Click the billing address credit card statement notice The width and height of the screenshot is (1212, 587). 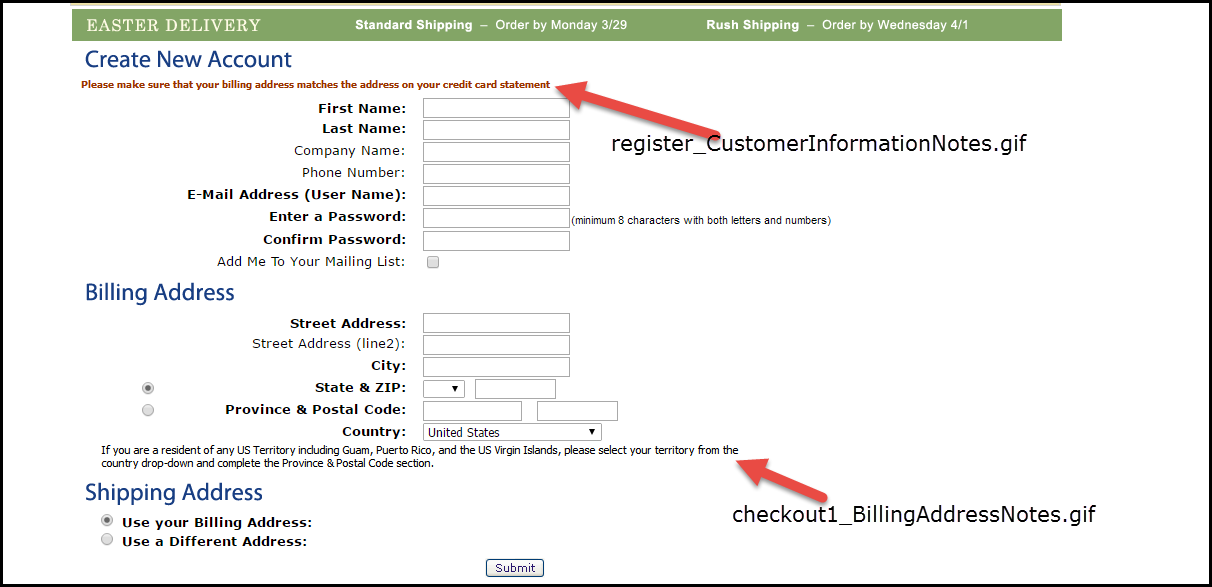(x=316, y=85)
